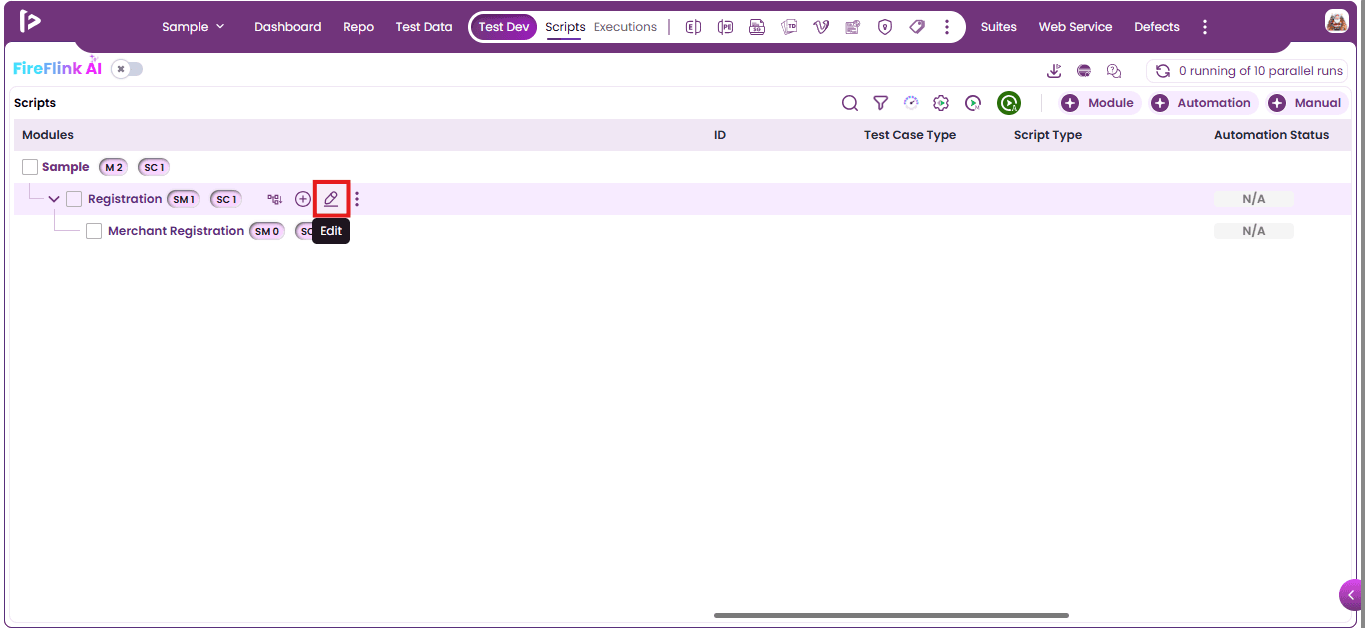Open the gear settings icon in the Scripts toolbar
The width and height of the screenshot is (1365, 628).
pyautogui.click(x=941, y=103)
